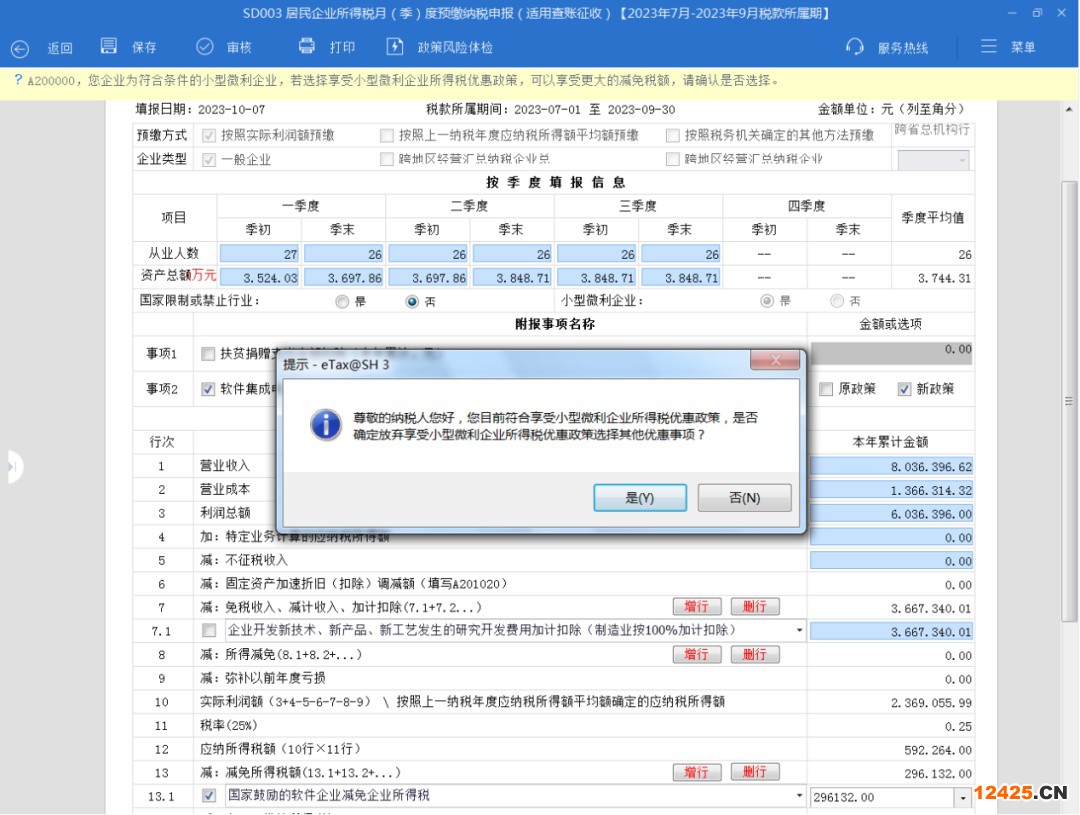Screen dimensions: 1080x815
Task: Toggle the checkbox in row 7.1
Action: coord(209,631)
